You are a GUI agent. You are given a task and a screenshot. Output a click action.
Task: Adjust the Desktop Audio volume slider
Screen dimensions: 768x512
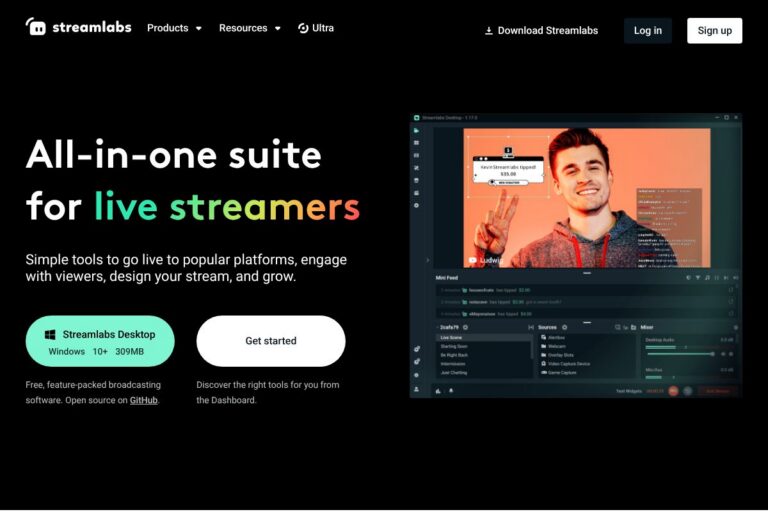tap(680, 353)
